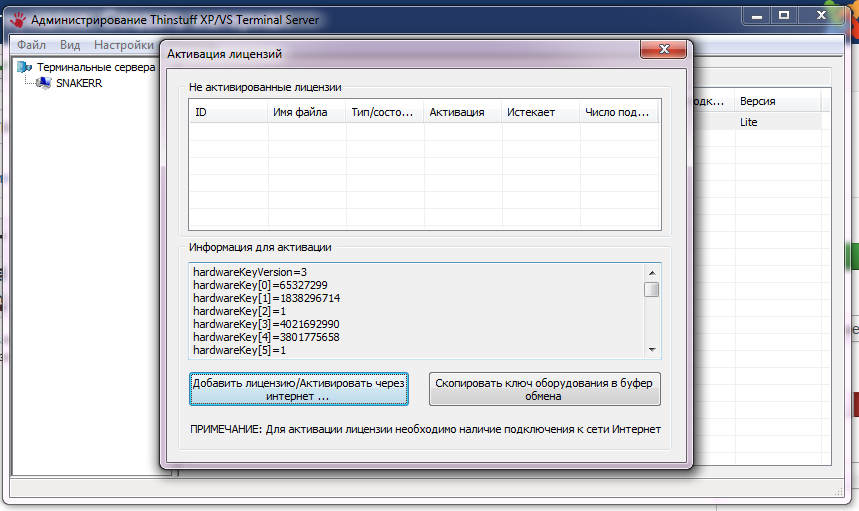Screen dimensions: 859x511
Task: Close the Thinstuff administration main window
Action: 821,16
